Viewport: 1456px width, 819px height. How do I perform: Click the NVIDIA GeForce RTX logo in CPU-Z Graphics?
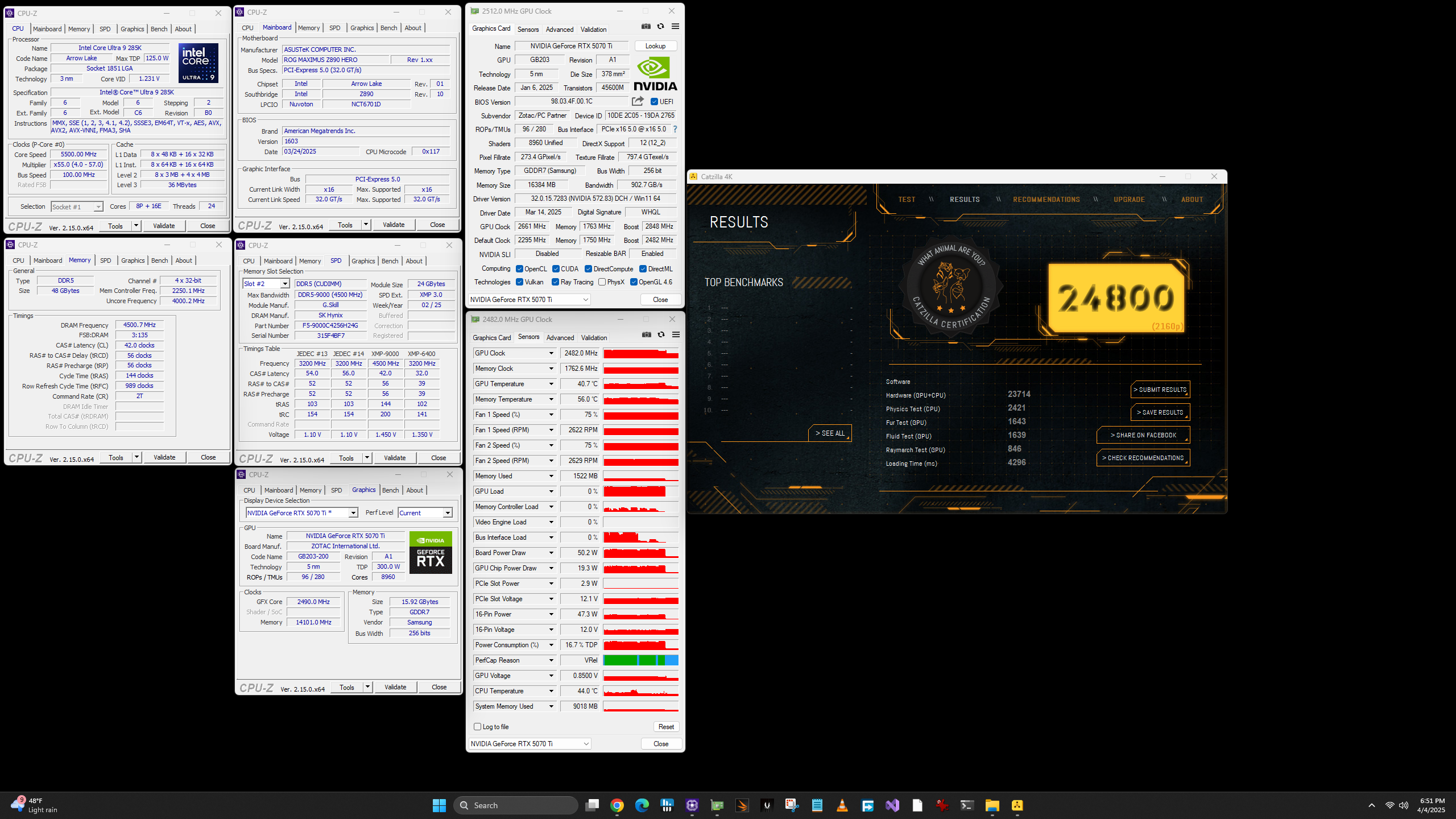point(431,552)
